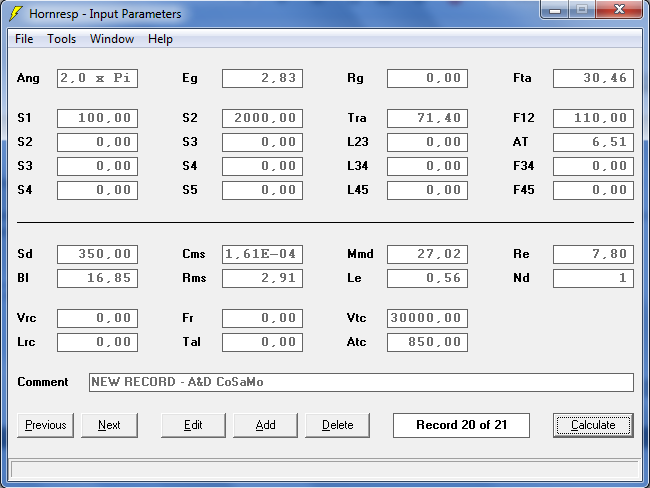Open the Tools menu

[62, 39]
